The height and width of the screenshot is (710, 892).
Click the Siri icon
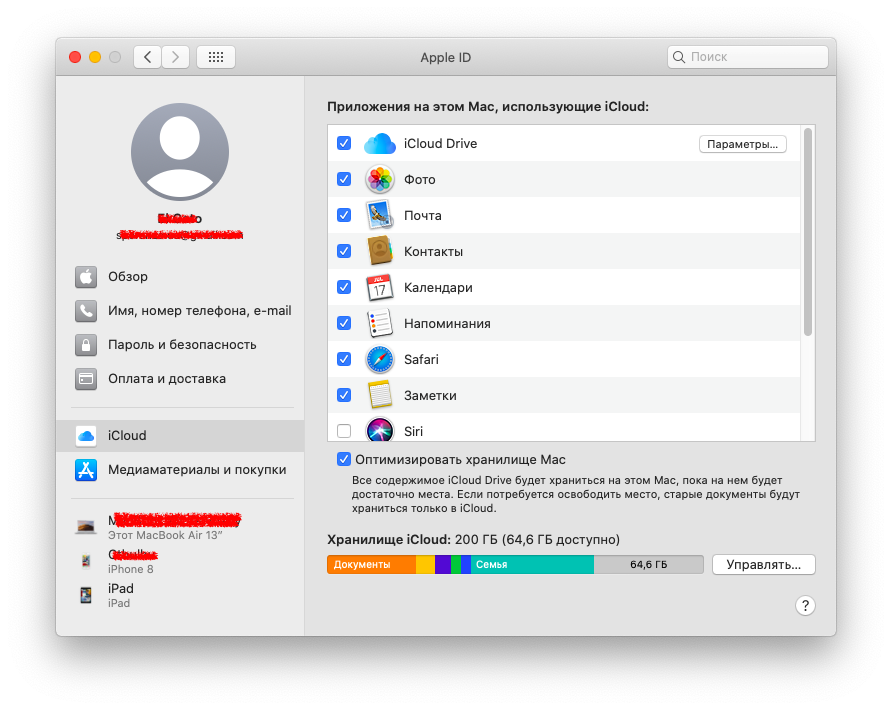[379, 430]
